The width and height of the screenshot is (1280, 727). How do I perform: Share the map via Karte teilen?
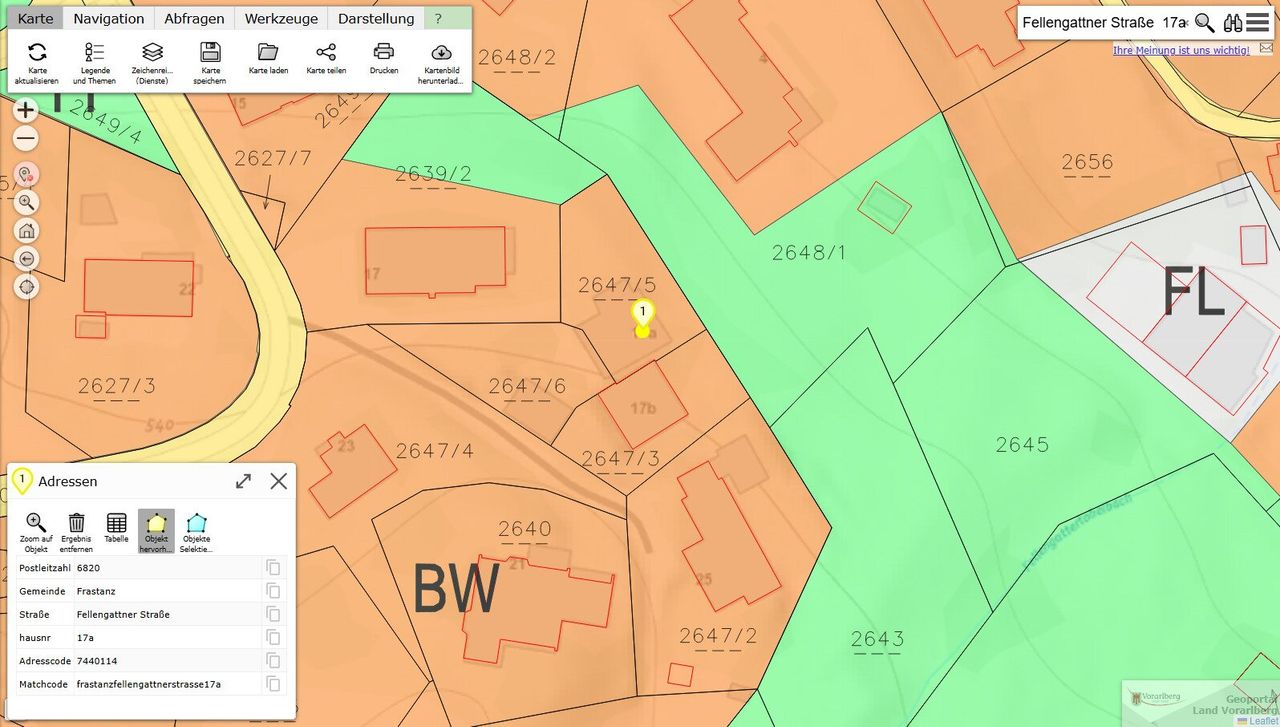[326, 53]
